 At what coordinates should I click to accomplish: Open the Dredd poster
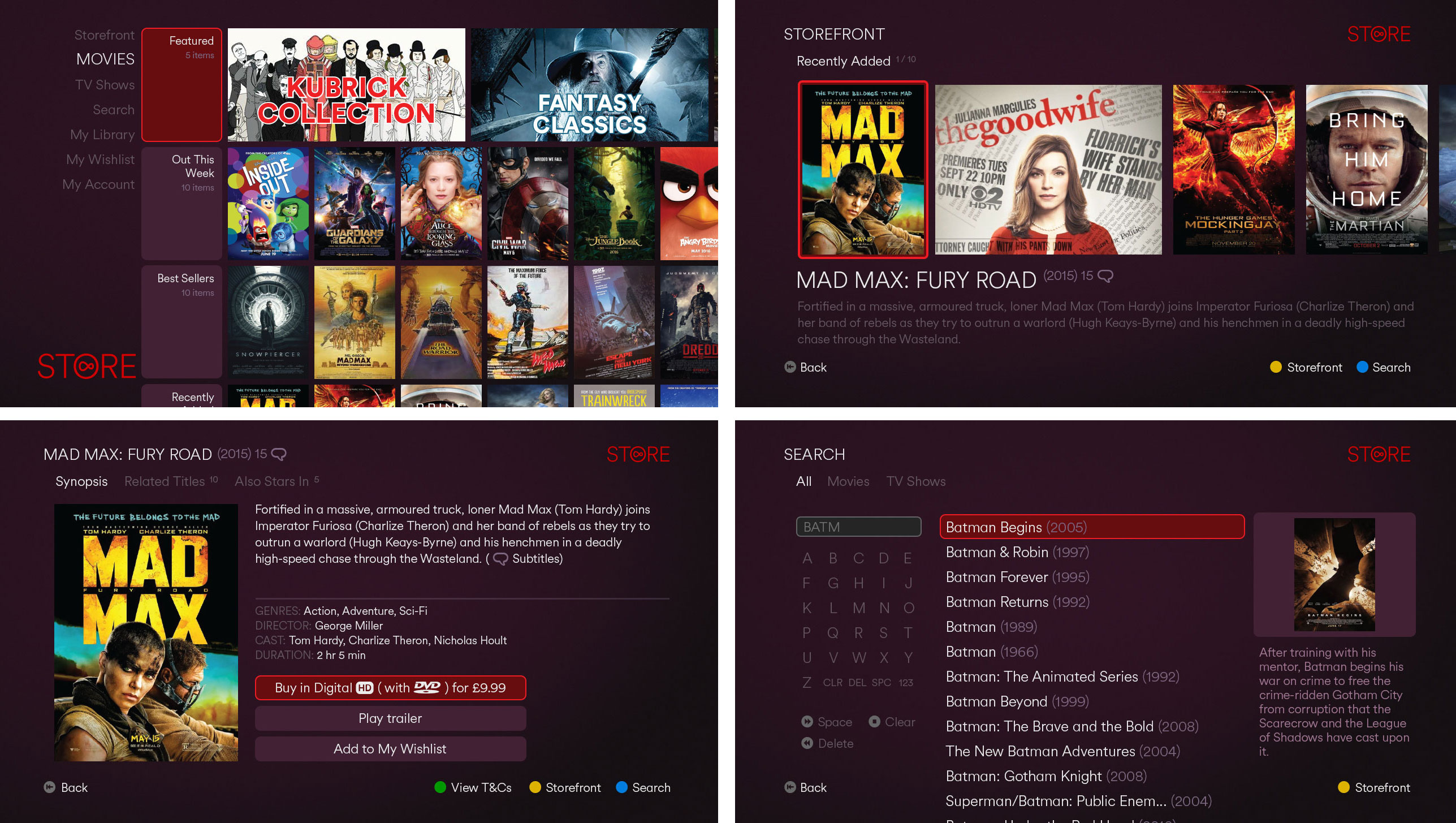(x=689, y=322)
